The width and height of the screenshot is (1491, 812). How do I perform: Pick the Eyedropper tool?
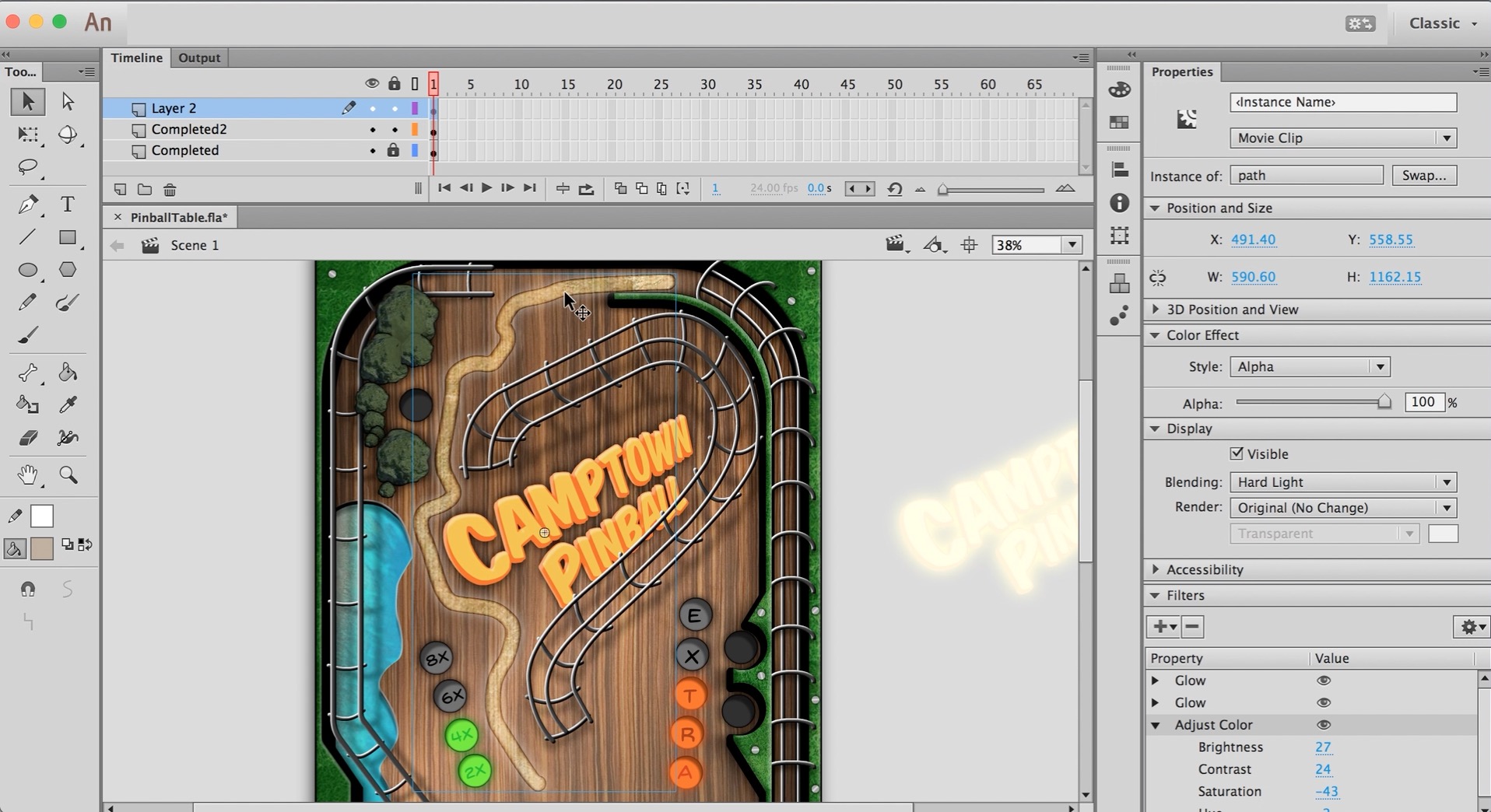68,404
